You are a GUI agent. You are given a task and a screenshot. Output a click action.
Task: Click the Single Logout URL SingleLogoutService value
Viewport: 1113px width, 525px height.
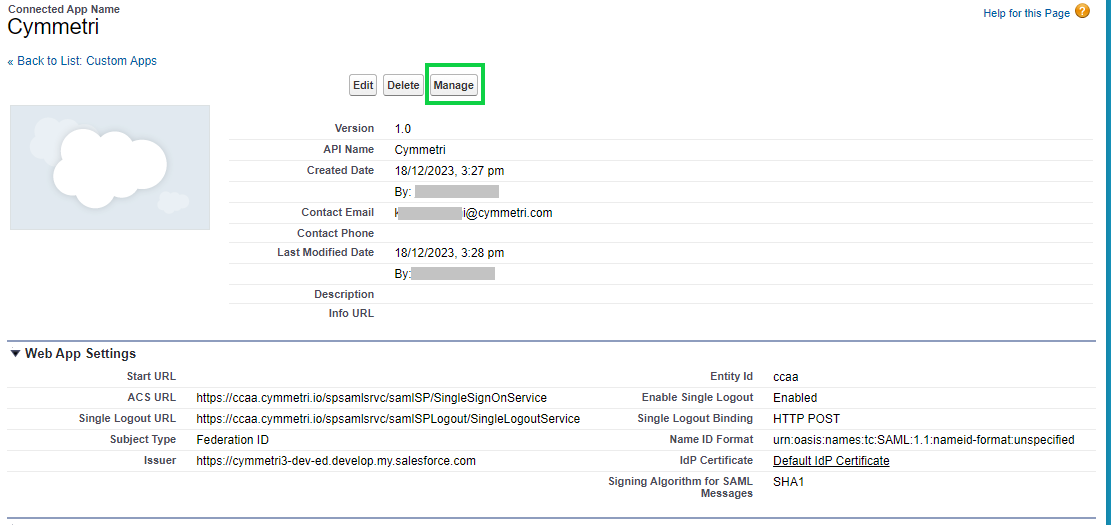388,419
